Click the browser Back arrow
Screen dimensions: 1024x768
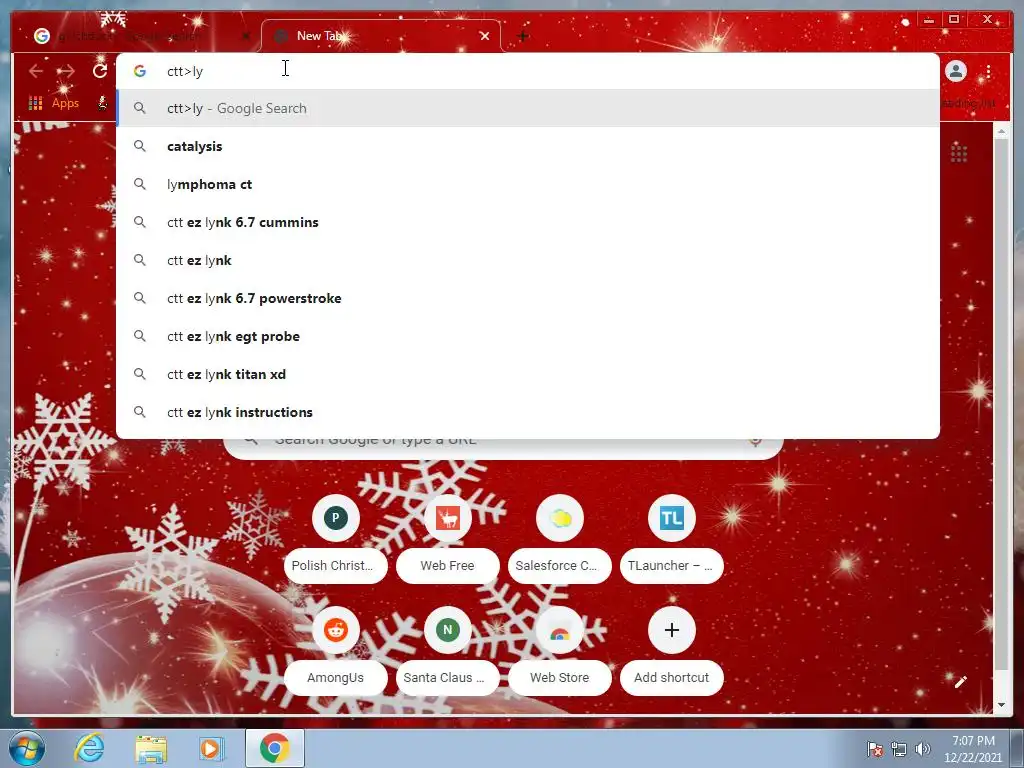pos(36,71)
